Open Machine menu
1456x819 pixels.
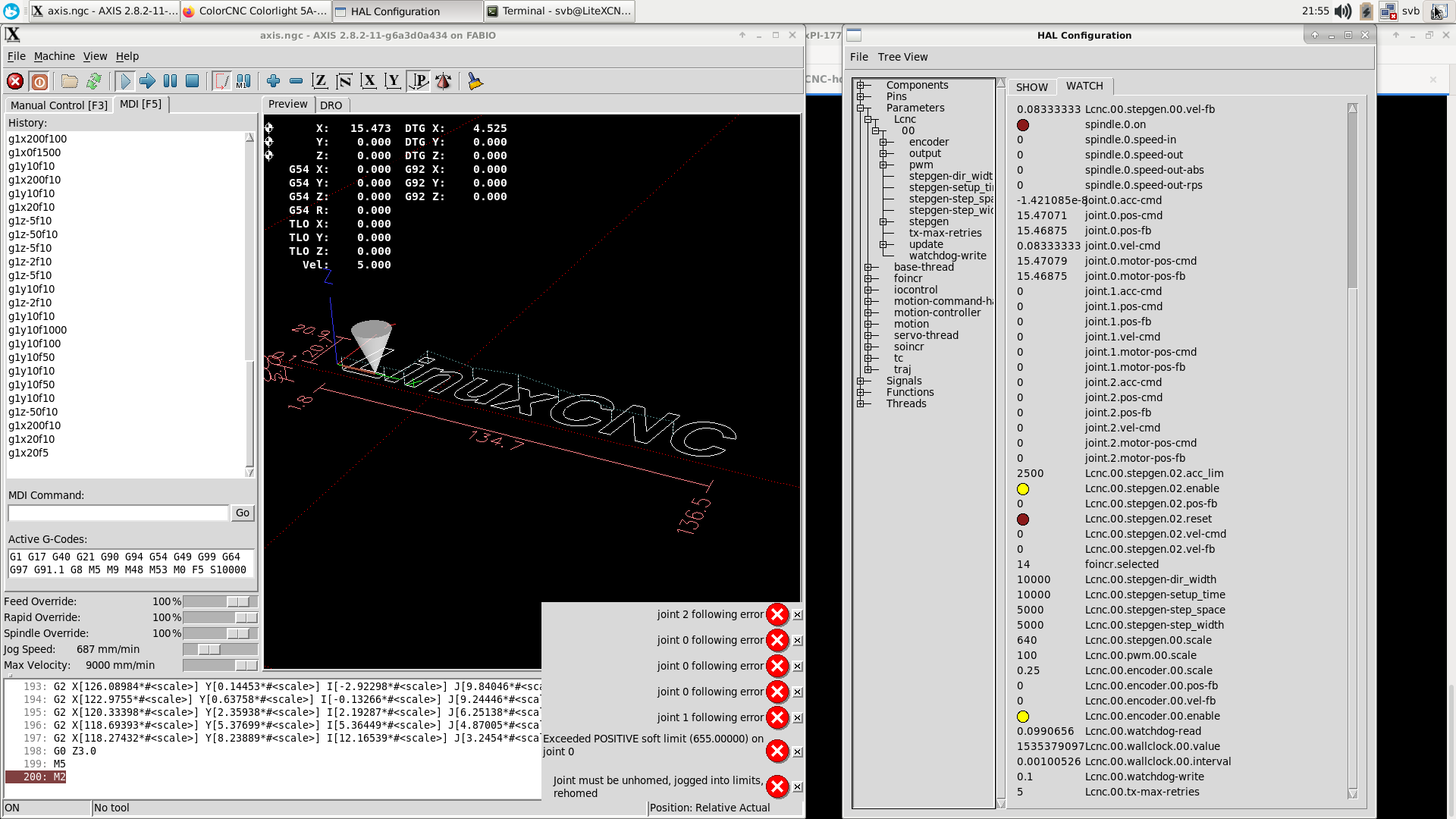click(x=55, y=56)
